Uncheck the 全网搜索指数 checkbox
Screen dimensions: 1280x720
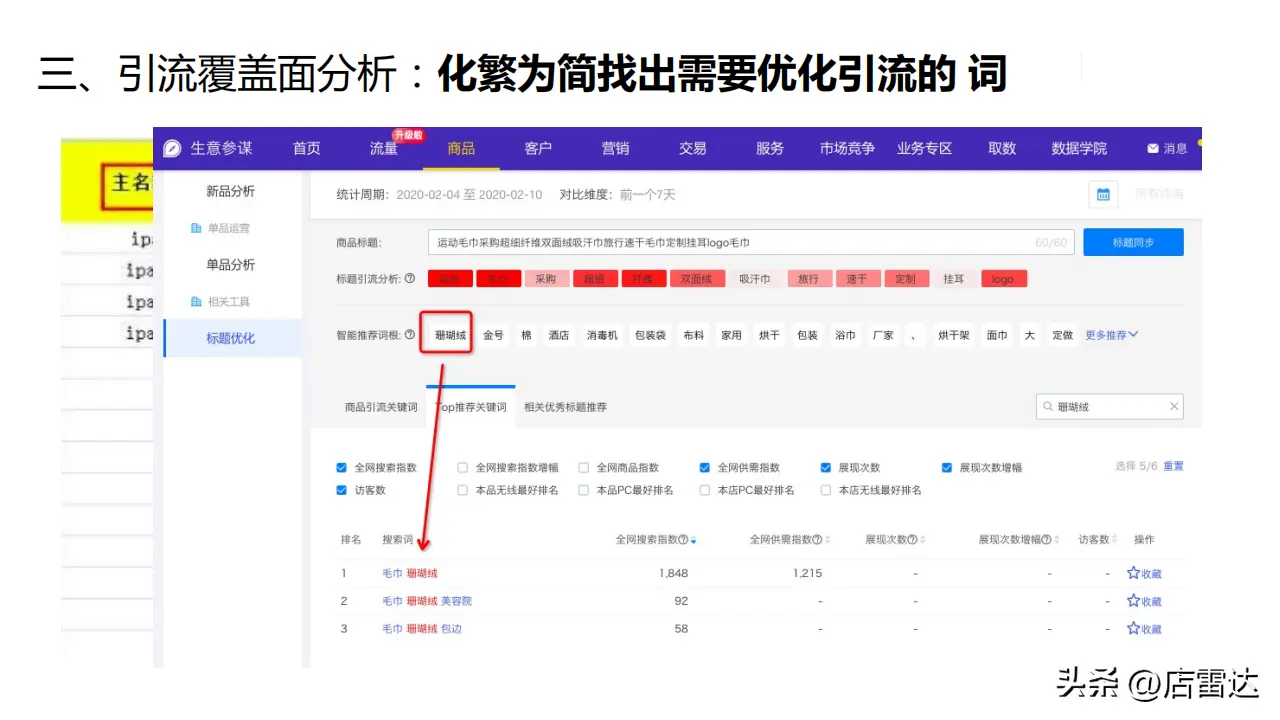[342, 467]
